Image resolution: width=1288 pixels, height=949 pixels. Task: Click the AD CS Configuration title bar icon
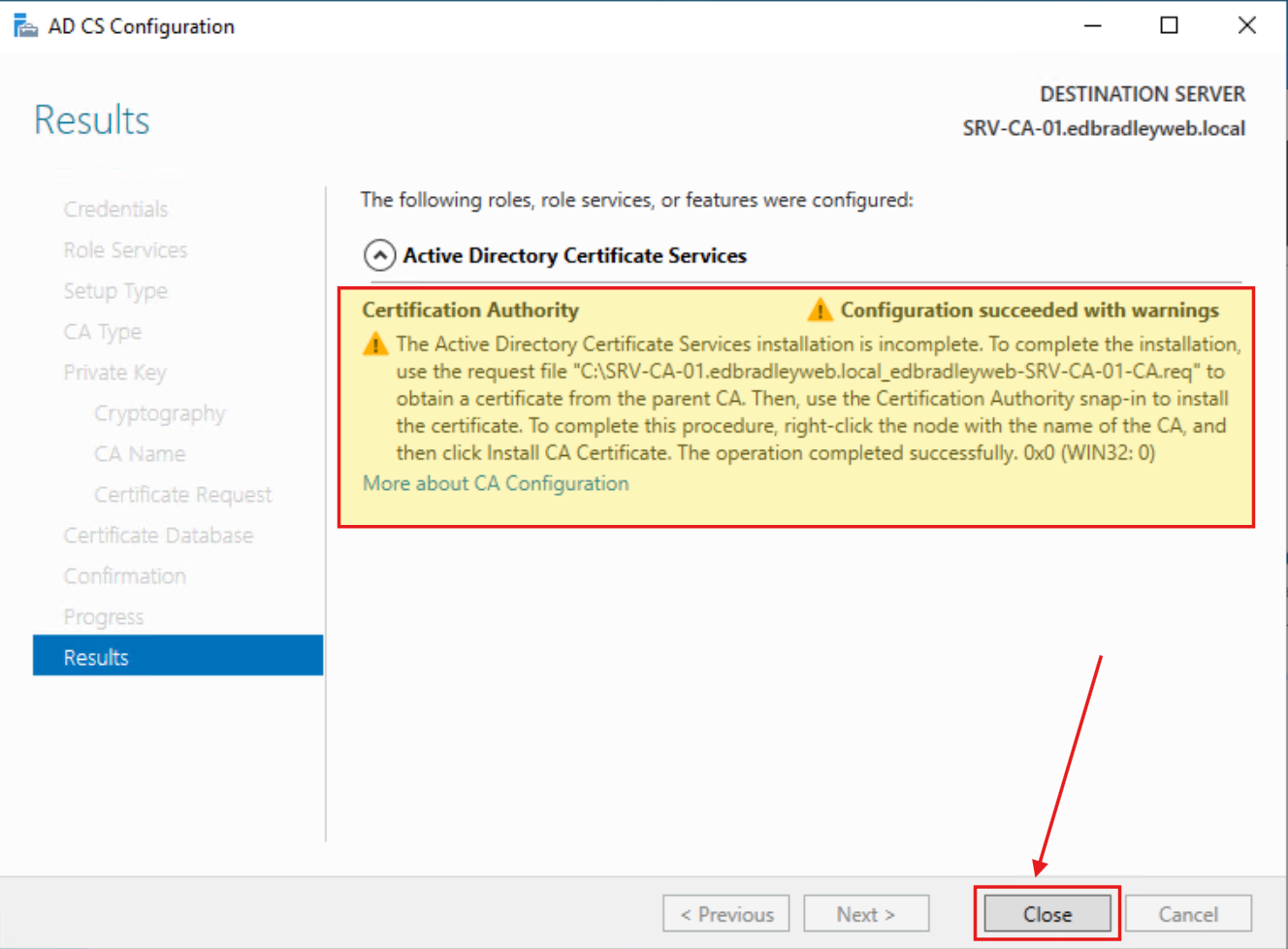click(25, 24)
